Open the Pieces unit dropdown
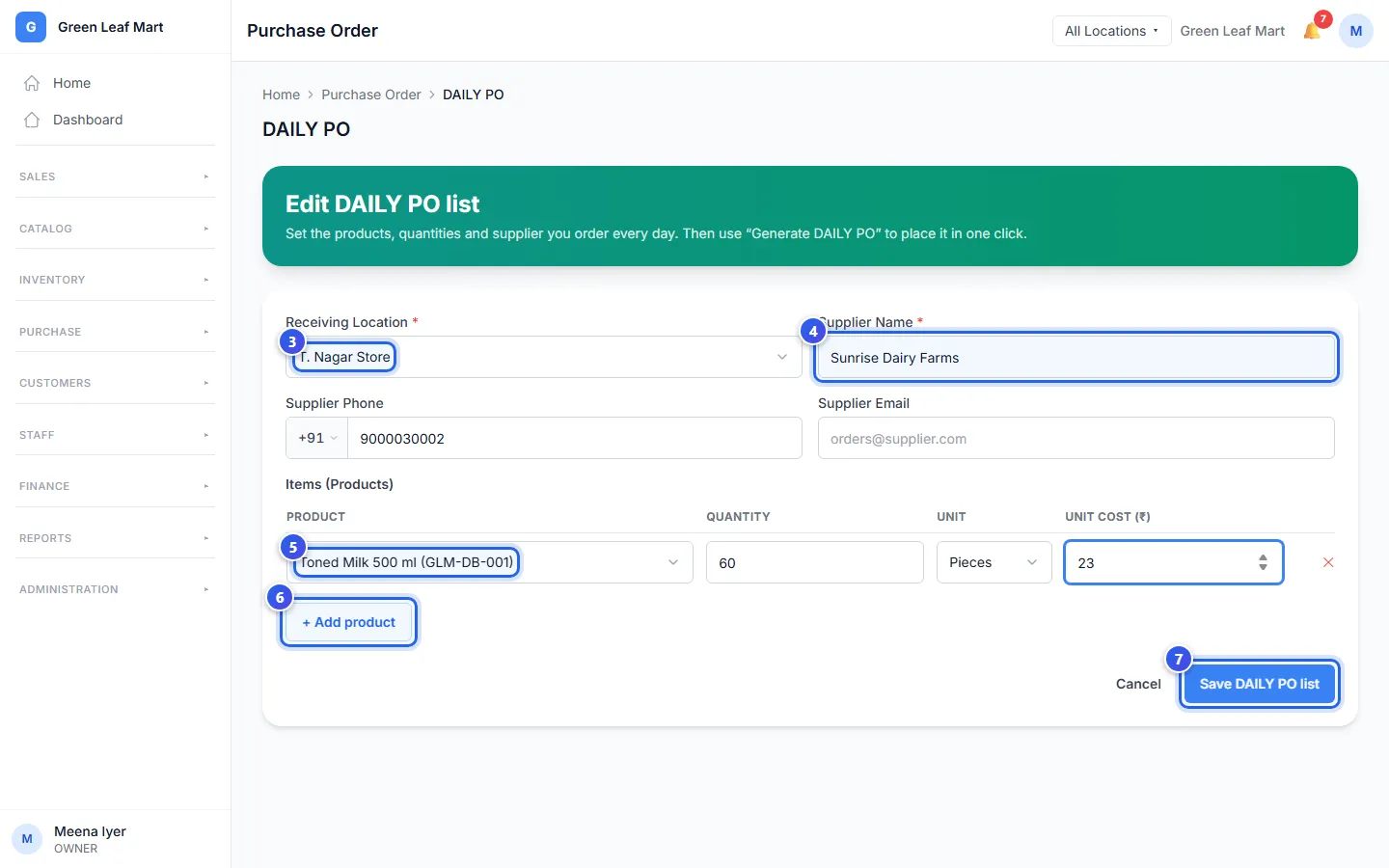 pyautogui.click(x=994, y=562)
